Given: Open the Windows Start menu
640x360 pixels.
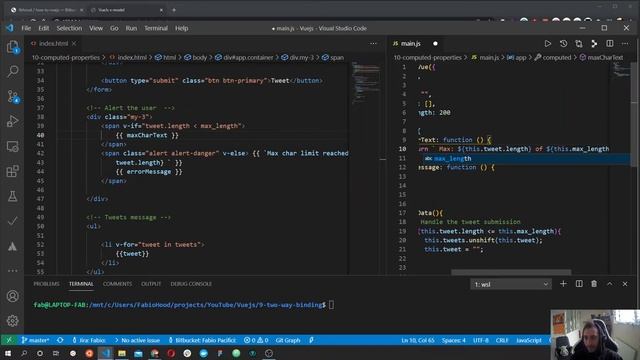Looking at the screenshot, I should 8,353.
